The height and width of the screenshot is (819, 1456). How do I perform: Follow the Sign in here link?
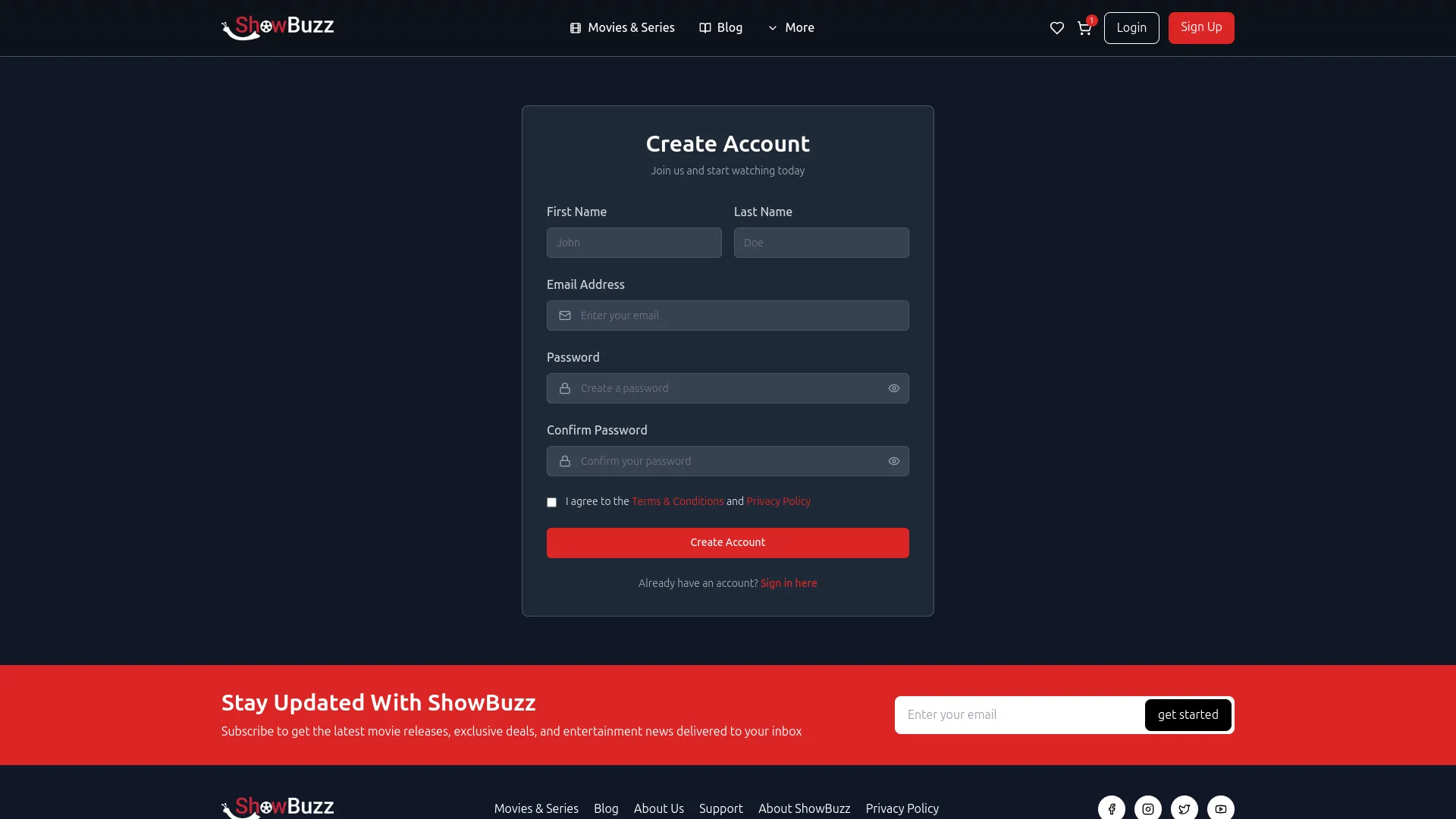pos(789,583)
